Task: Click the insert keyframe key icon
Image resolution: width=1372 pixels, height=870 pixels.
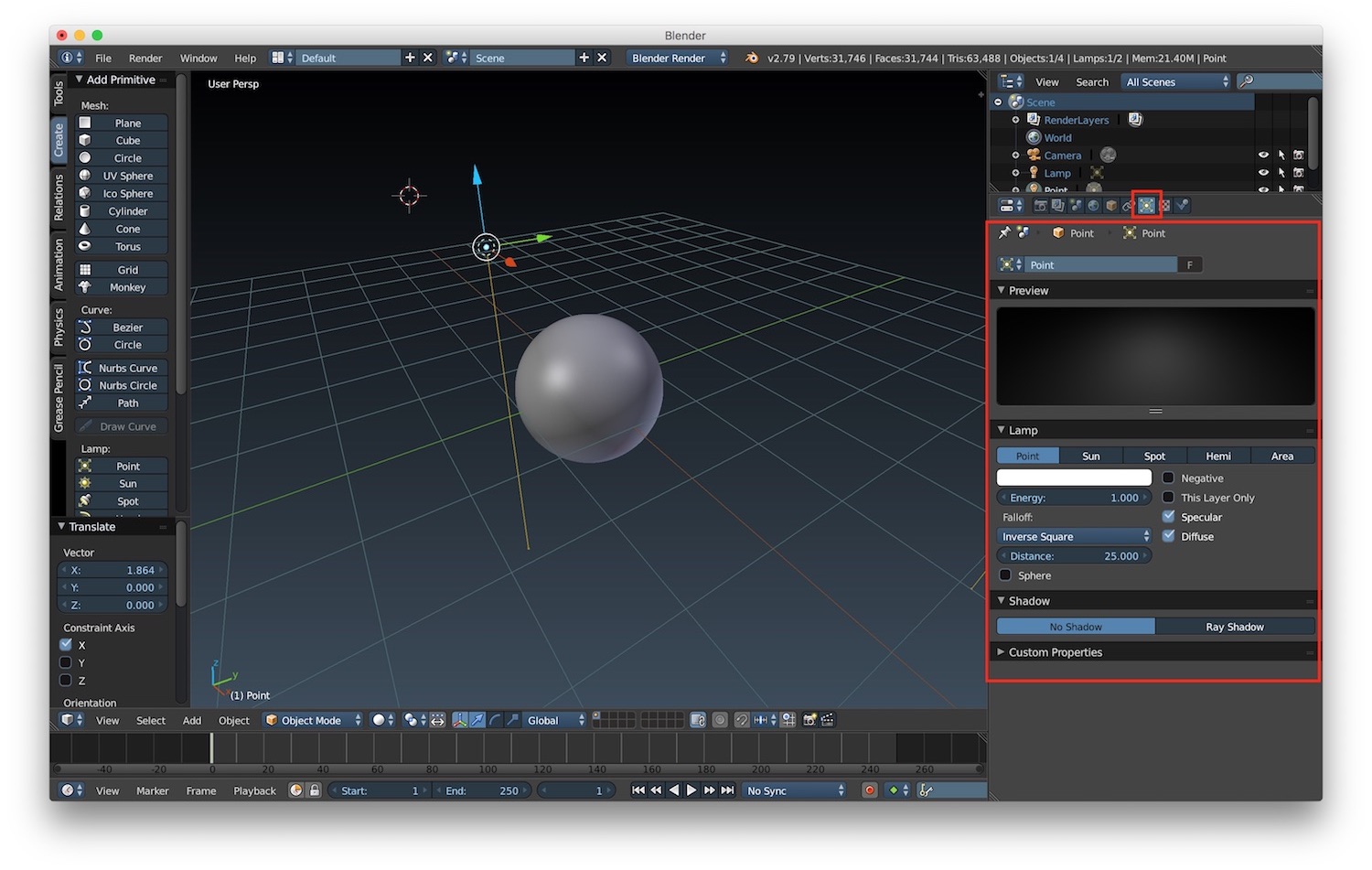Action: click(924, 790)
